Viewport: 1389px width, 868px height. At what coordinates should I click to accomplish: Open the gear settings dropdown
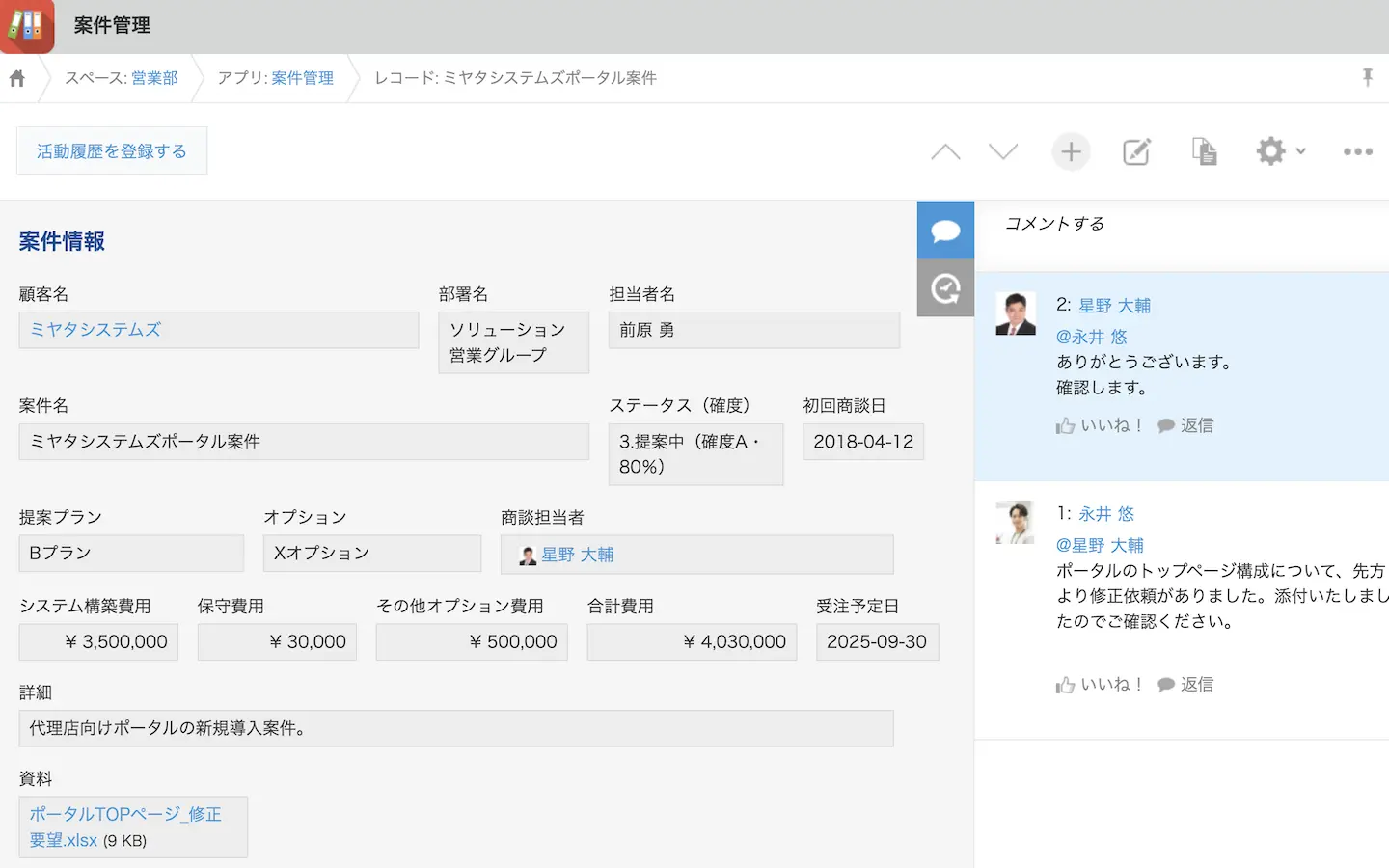[1279, 151]
